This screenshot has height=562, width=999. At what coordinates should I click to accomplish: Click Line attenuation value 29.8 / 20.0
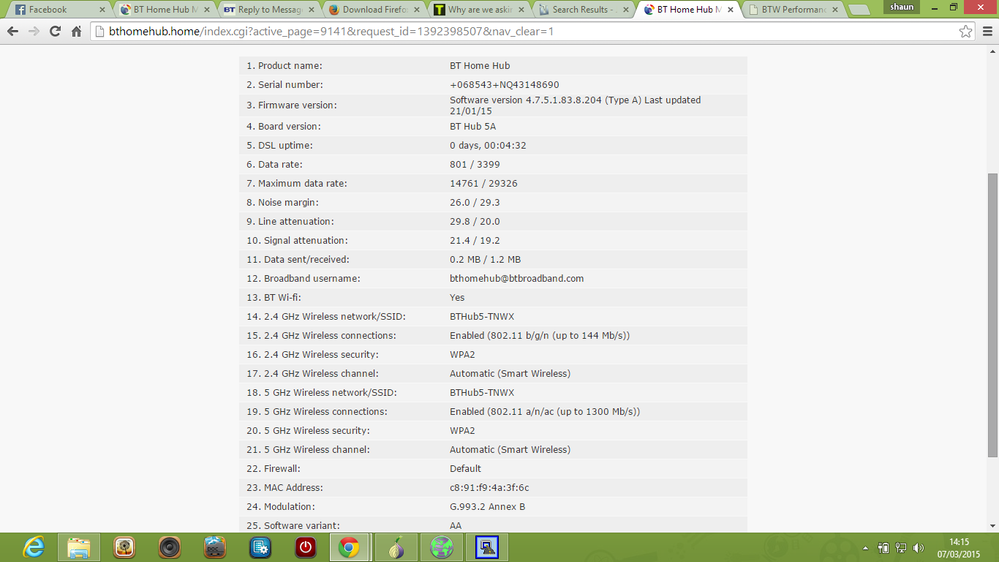click(x=475, y=222)
